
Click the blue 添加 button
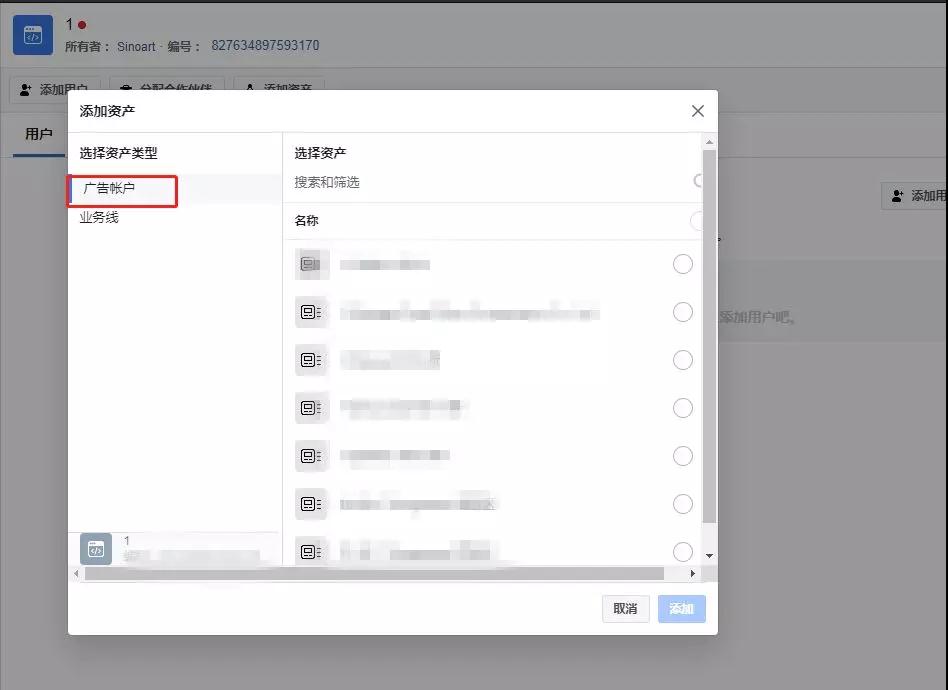[x=681, y=608]
